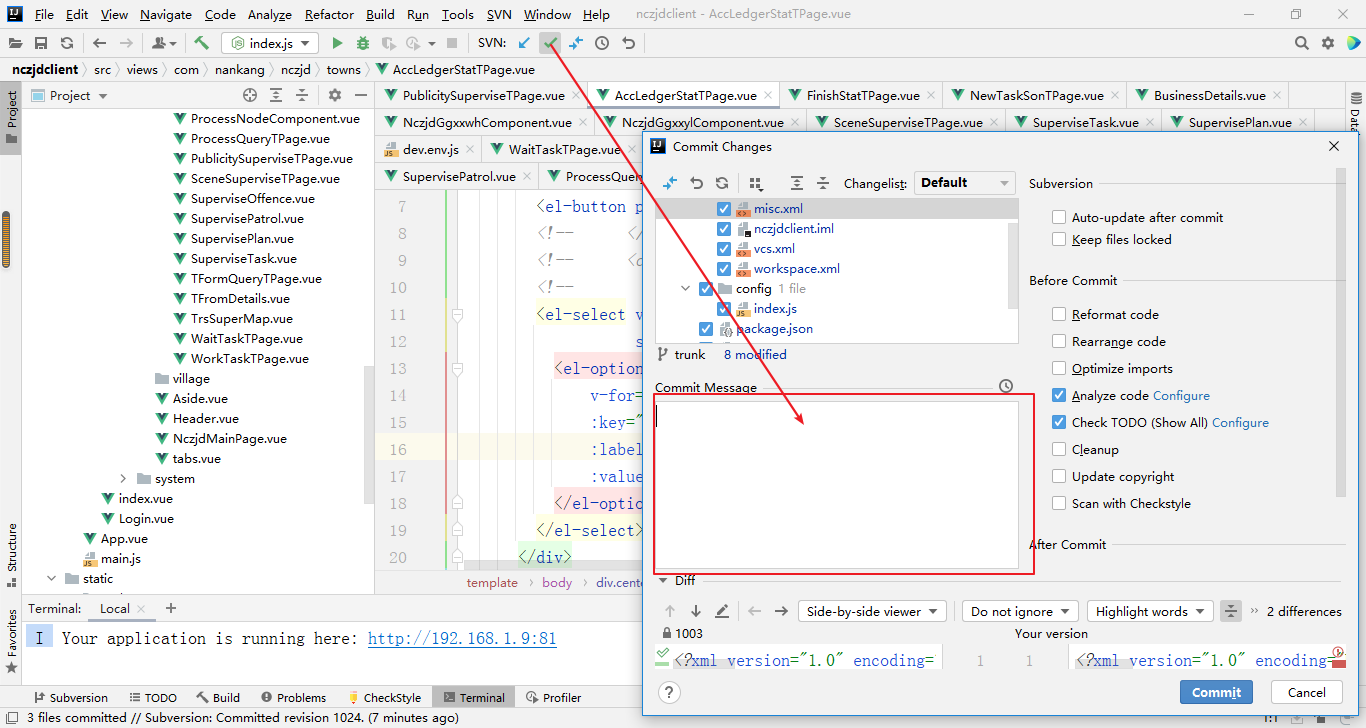
Task: Jump to next difference down arrow
Action: [696, 611]
